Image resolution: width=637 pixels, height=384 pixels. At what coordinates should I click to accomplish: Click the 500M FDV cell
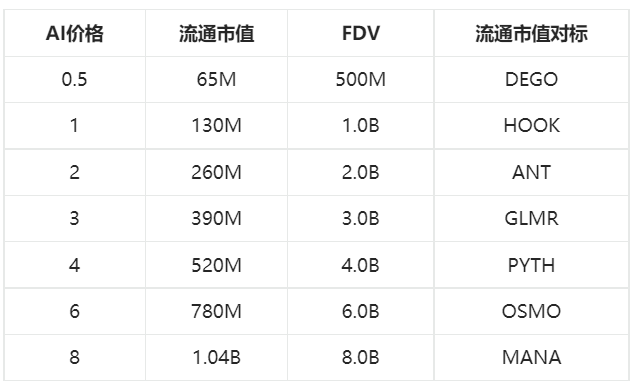tap(361, 79)
